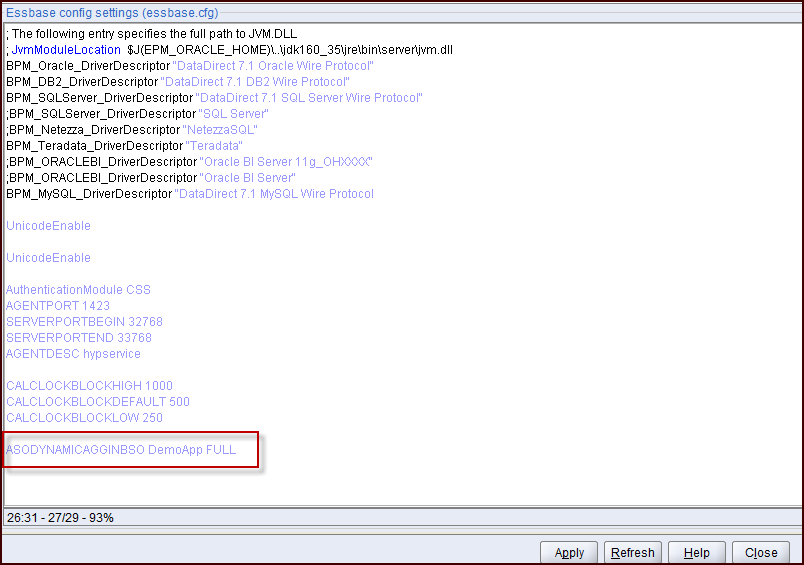
Task: Click the second UnicodeEnable entry
Action: click(x=48, y=257)
